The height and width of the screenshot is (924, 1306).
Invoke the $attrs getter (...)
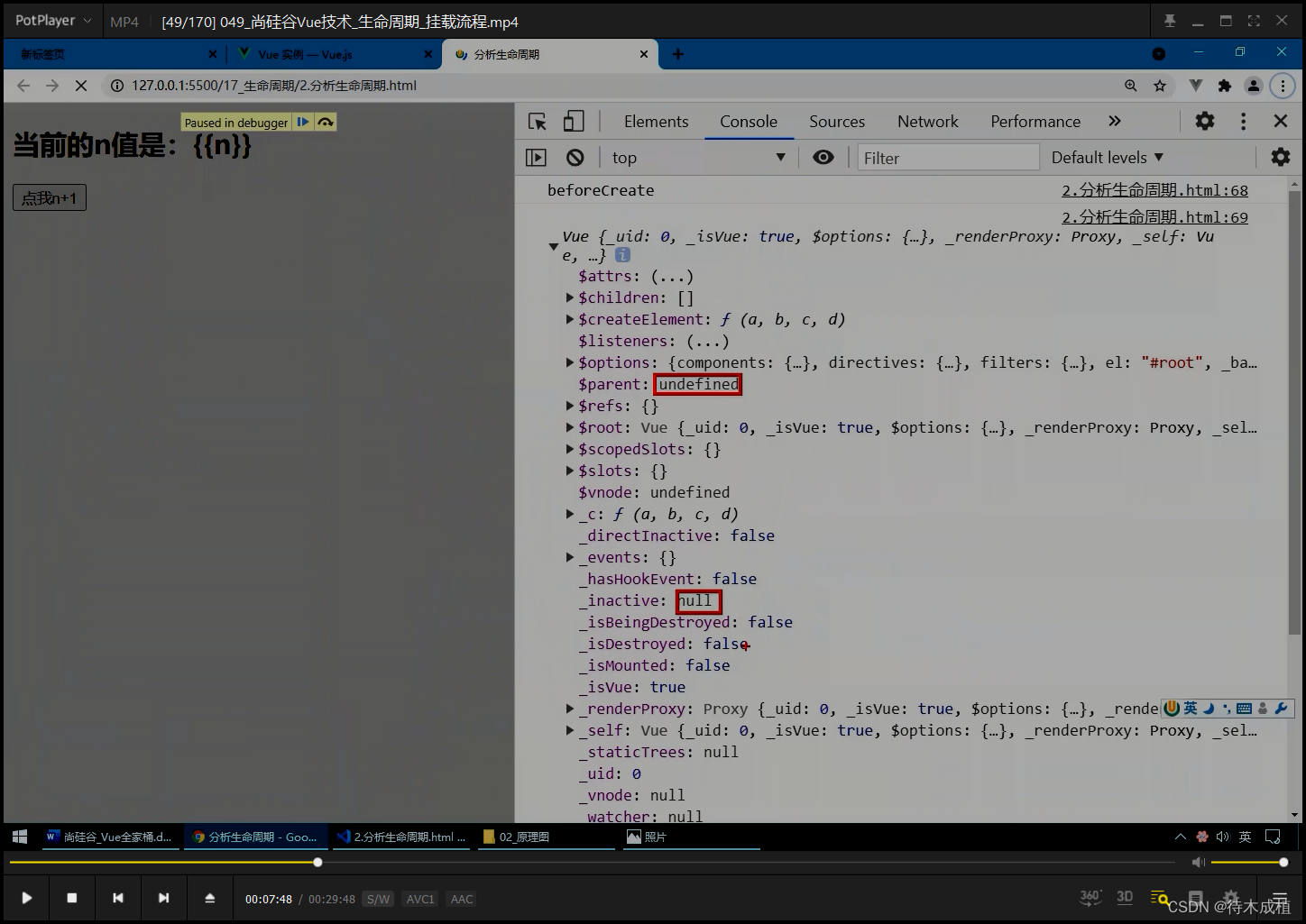(672, 276)
